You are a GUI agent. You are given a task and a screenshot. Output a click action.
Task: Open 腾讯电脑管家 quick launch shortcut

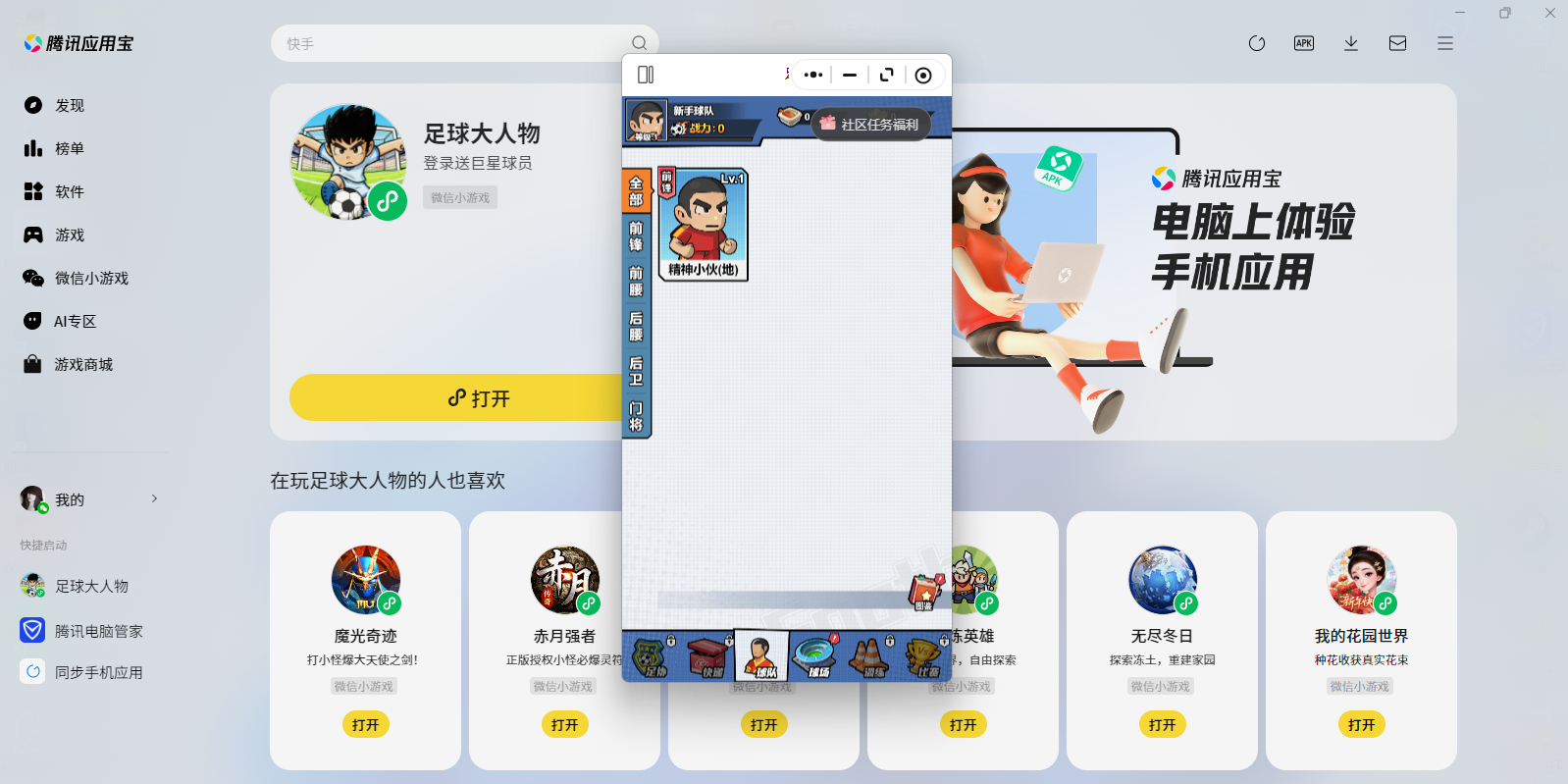tap(98, 631)
